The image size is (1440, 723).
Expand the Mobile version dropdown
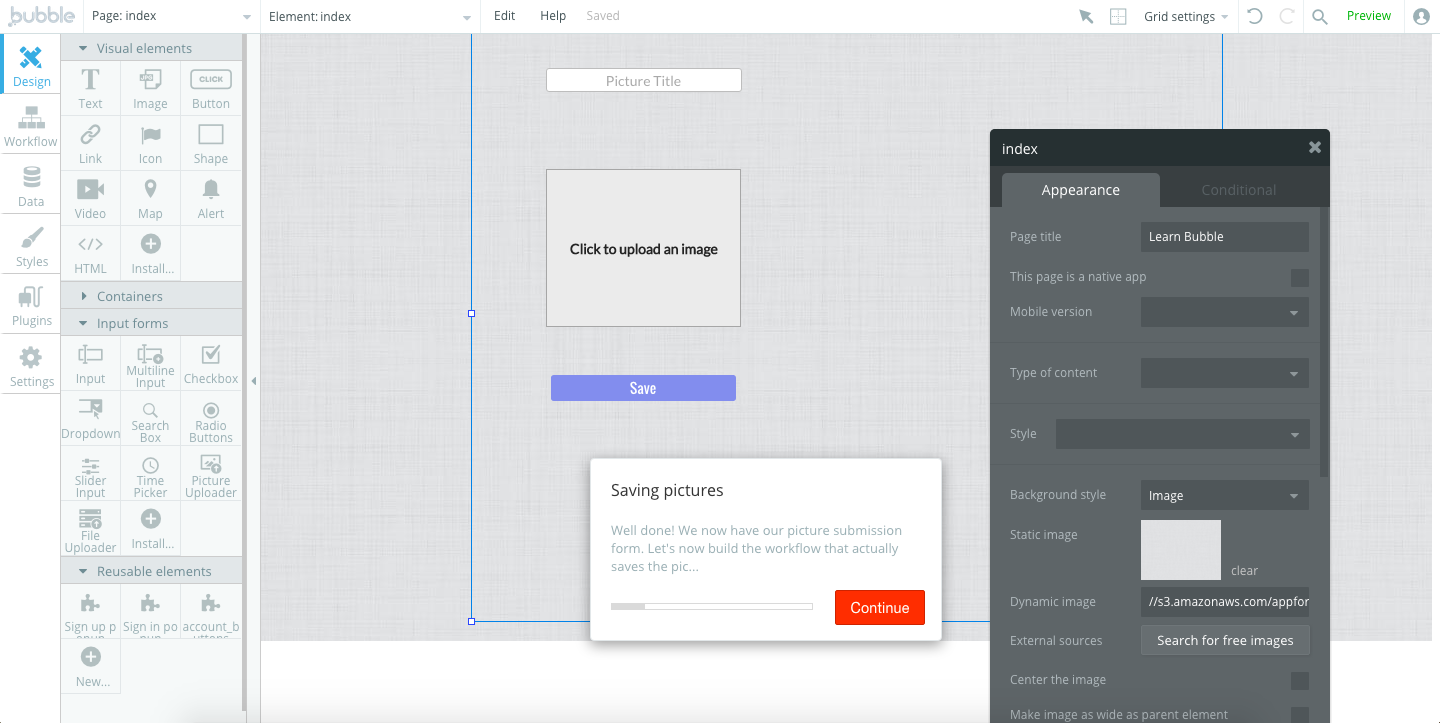[1224, 312]
